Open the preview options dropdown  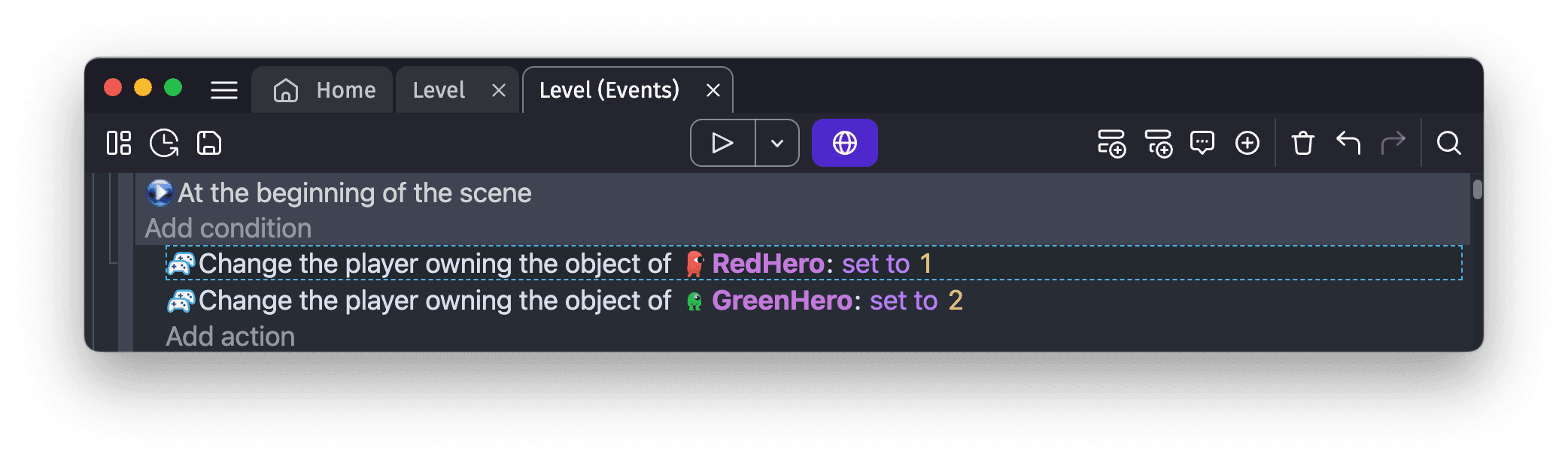coord(776,143)
